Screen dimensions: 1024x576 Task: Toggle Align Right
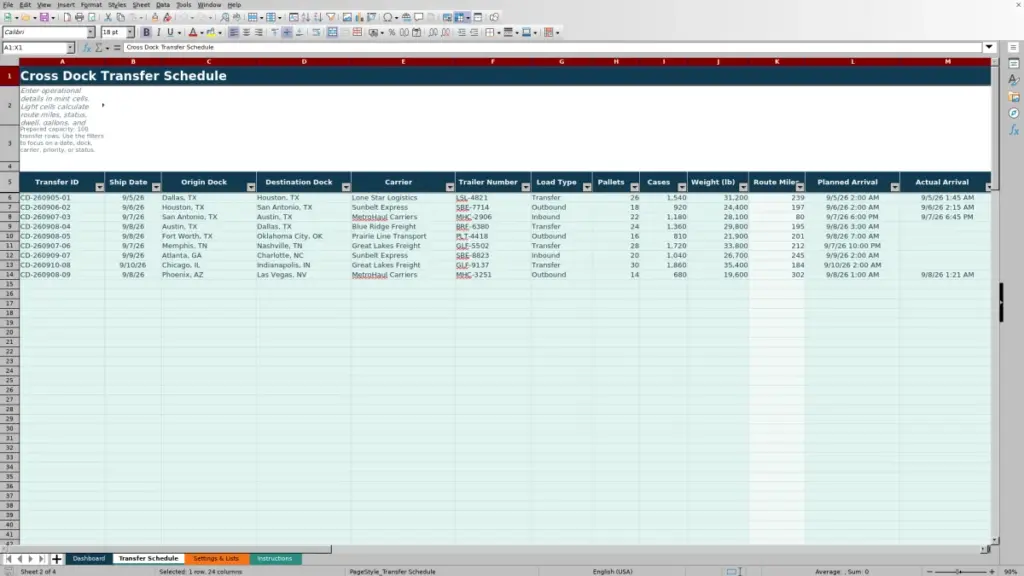click(x=259, y=33)
